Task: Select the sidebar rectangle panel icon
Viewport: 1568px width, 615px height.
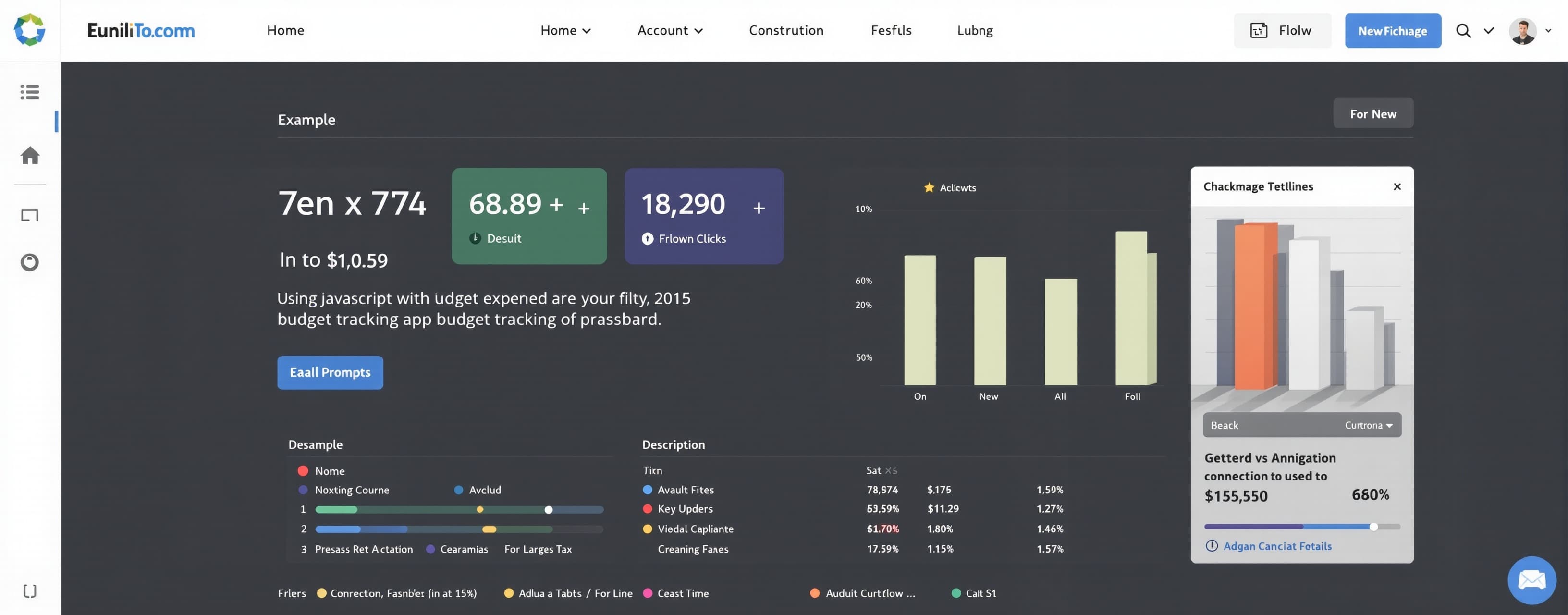Action: (x=30, y=216)
